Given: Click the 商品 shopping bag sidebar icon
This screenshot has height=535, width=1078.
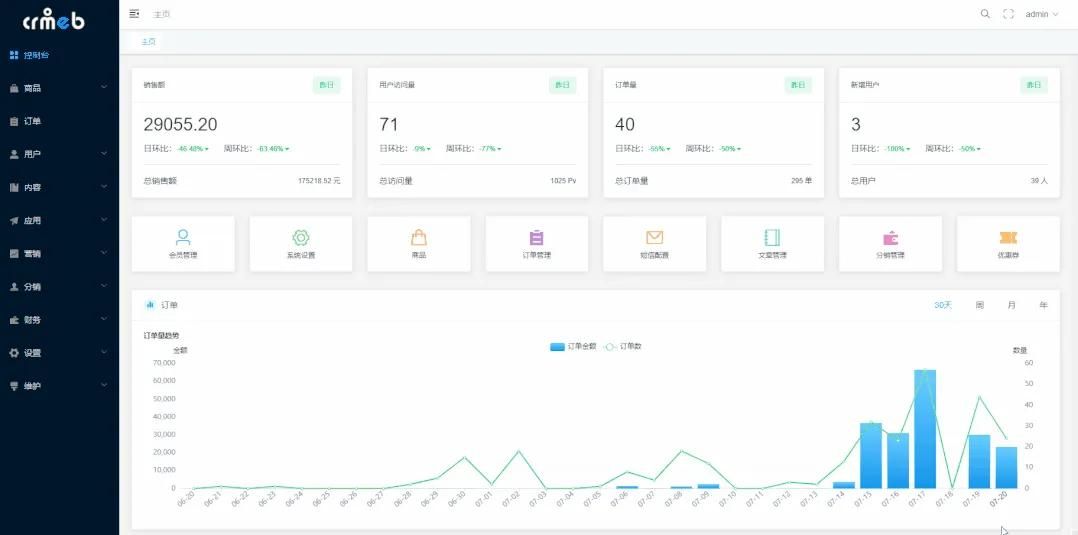Looking at the screenshot, I should (x=14, y=88).
